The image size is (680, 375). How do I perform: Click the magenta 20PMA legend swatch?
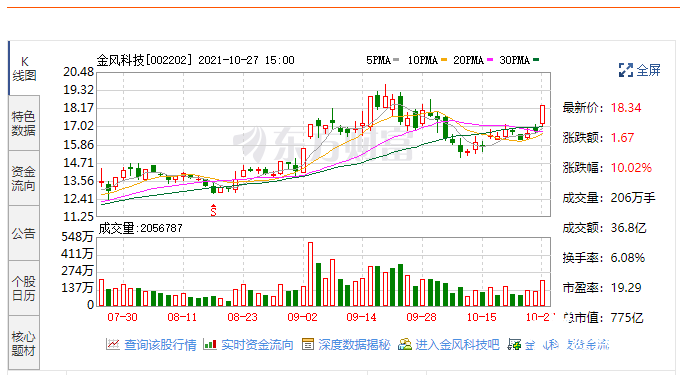click(490, 60)
